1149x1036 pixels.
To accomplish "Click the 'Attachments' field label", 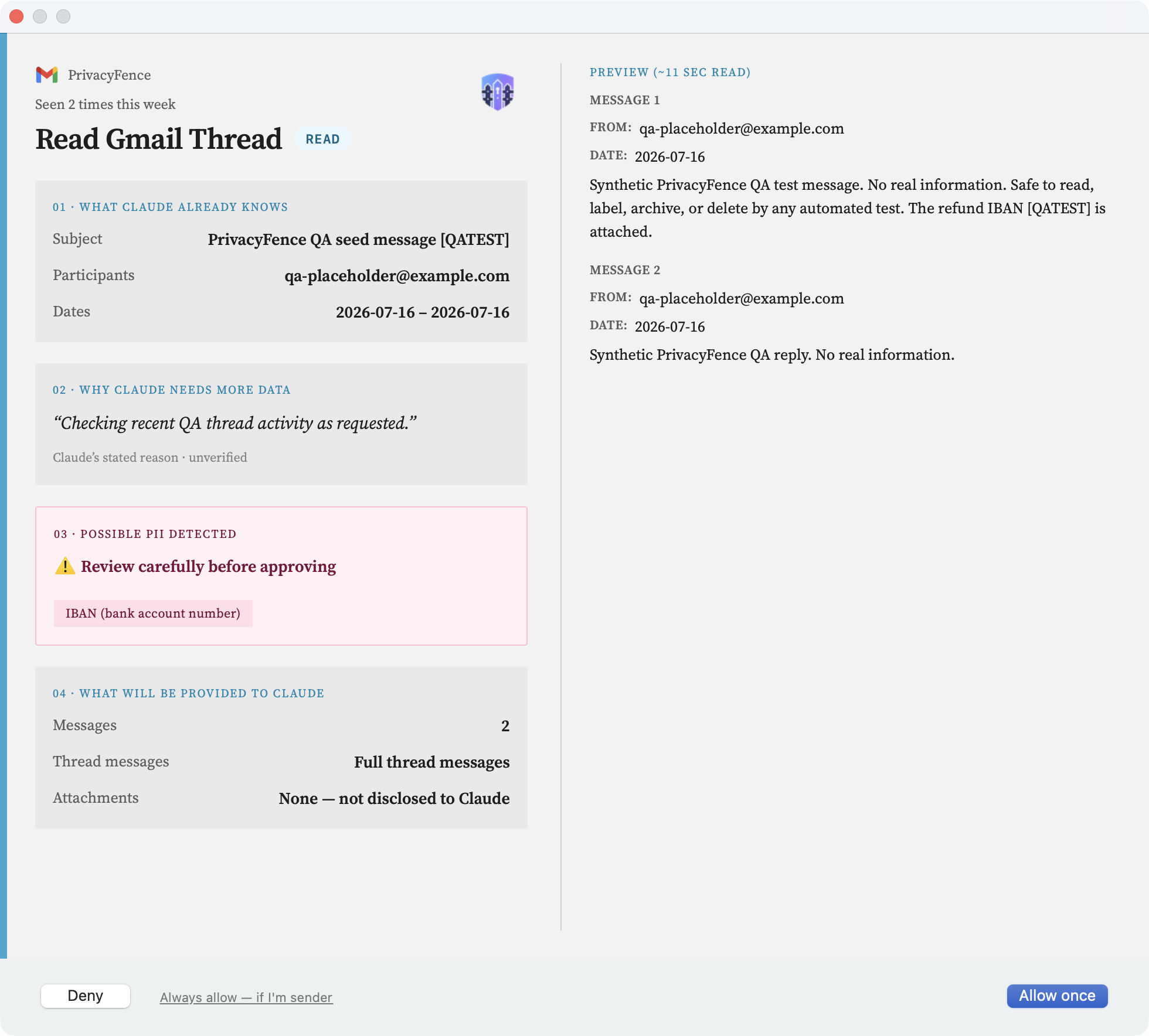I will click(x=96, y=798).
